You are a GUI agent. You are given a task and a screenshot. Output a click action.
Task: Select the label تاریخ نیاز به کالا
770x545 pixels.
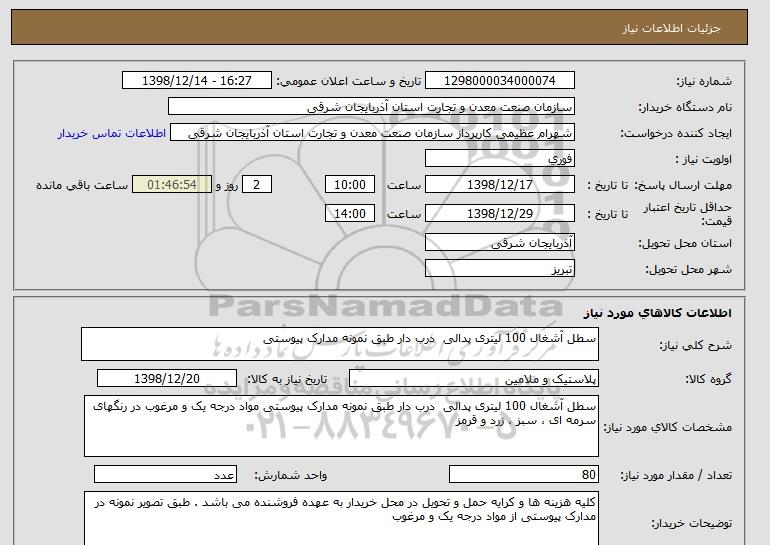coord(287,379)
